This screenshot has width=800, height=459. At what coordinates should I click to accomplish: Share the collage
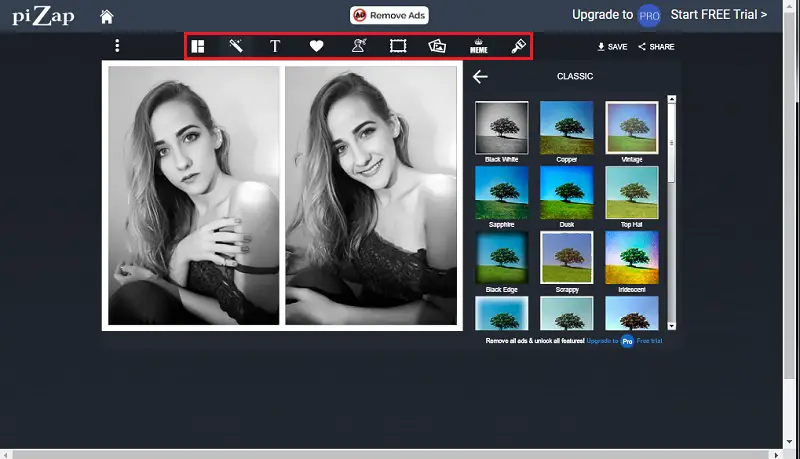[x=656, y=46]
